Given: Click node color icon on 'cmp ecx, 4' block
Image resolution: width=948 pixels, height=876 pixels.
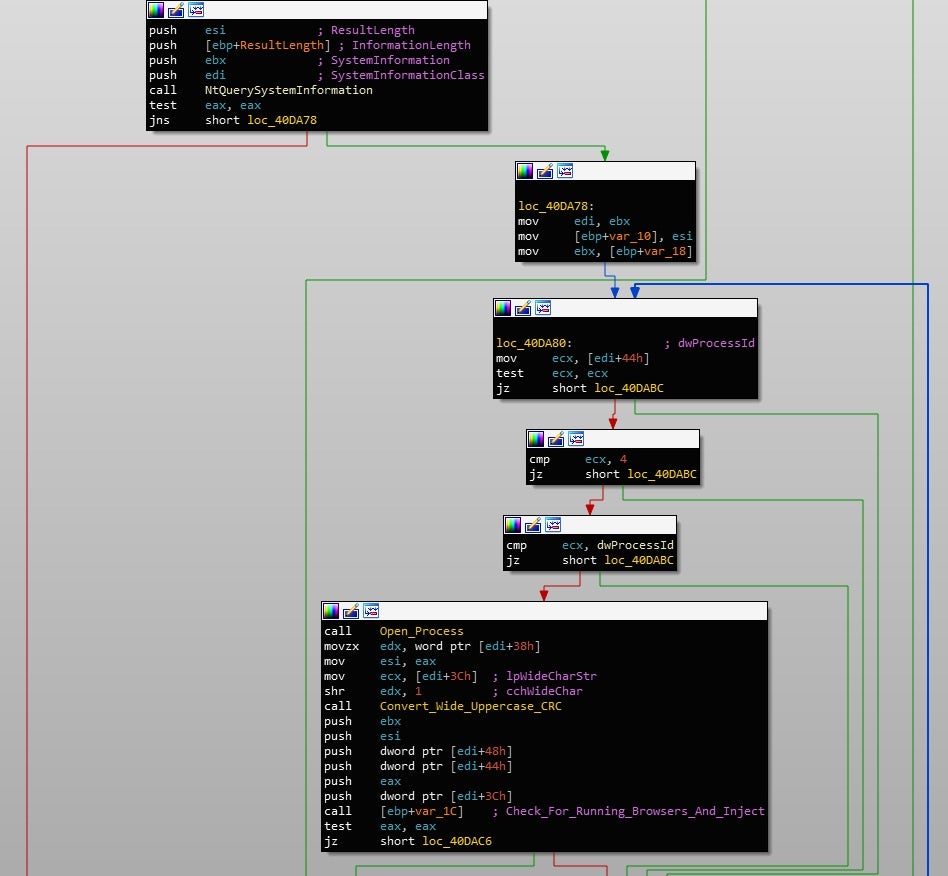Looking at the screenshot, I should [536, 439].
